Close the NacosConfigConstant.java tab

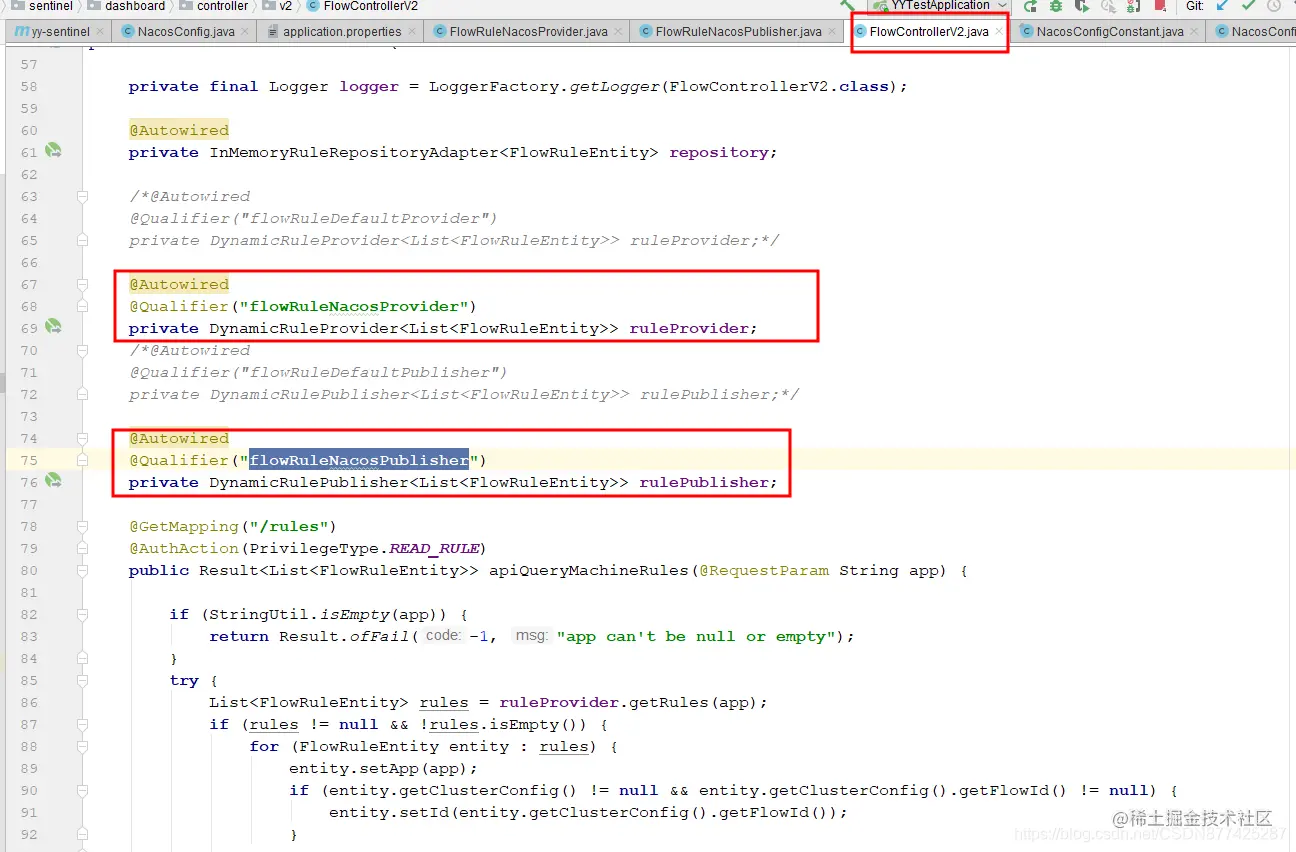tap(1193, 31)
